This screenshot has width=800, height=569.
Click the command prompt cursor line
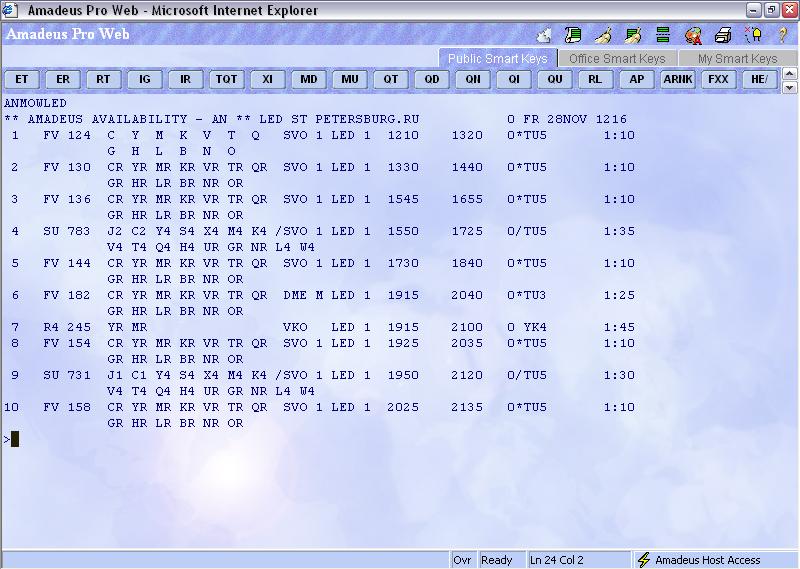pyautogui.click(x=11, y=439)
